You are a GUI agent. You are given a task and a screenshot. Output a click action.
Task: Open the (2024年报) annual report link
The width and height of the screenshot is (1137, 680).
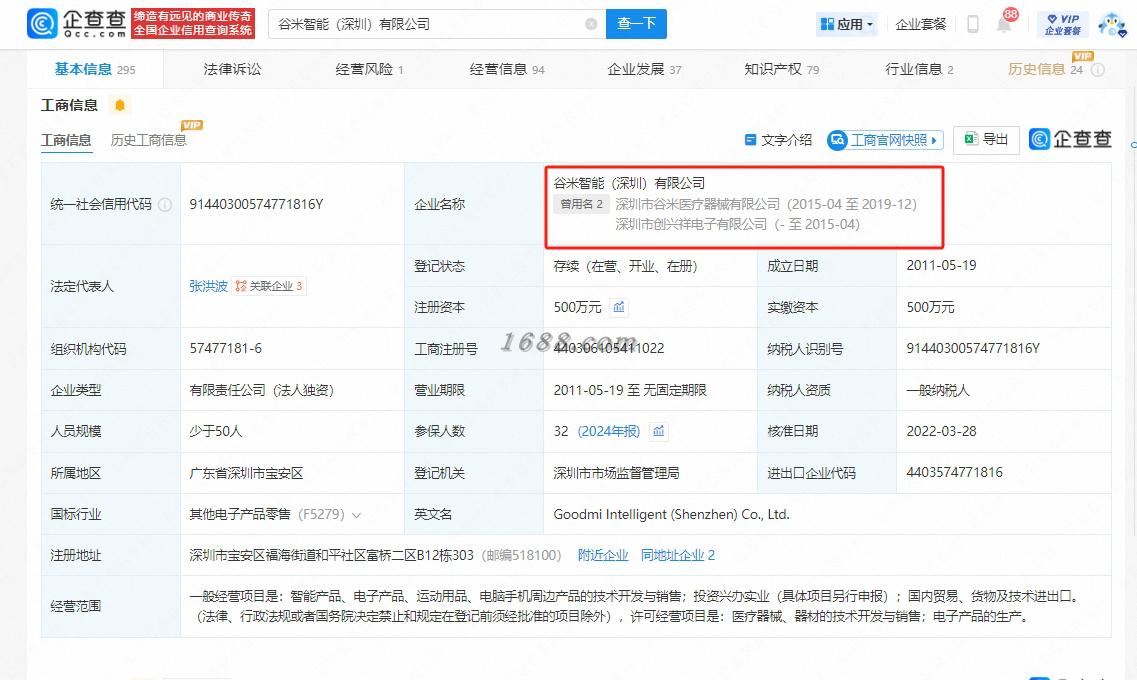608,431
